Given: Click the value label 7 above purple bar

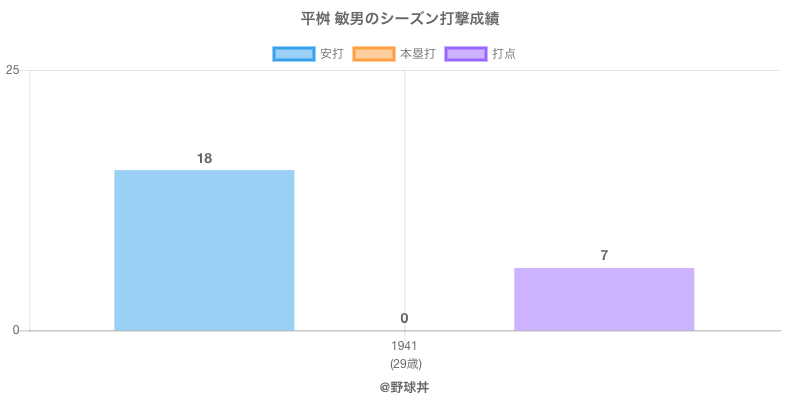Looking at the screenshot, I should tap(604, 255).
